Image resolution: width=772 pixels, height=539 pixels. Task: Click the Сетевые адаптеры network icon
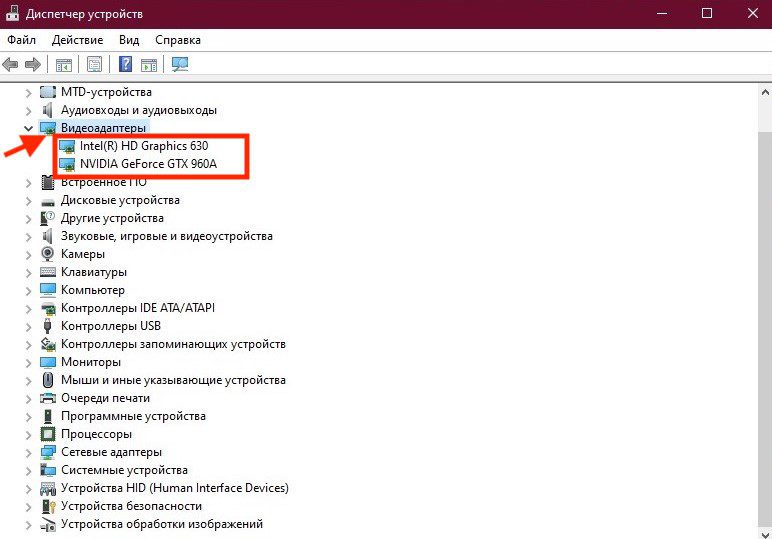[48, 452]
